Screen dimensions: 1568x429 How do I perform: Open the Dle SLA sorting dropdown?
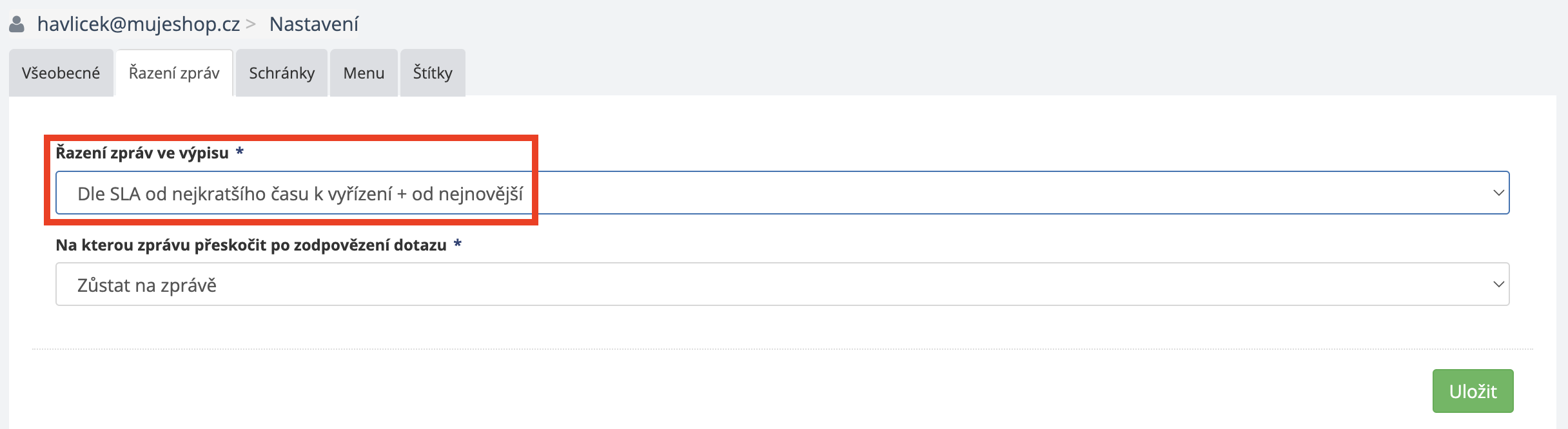point(774,193)
